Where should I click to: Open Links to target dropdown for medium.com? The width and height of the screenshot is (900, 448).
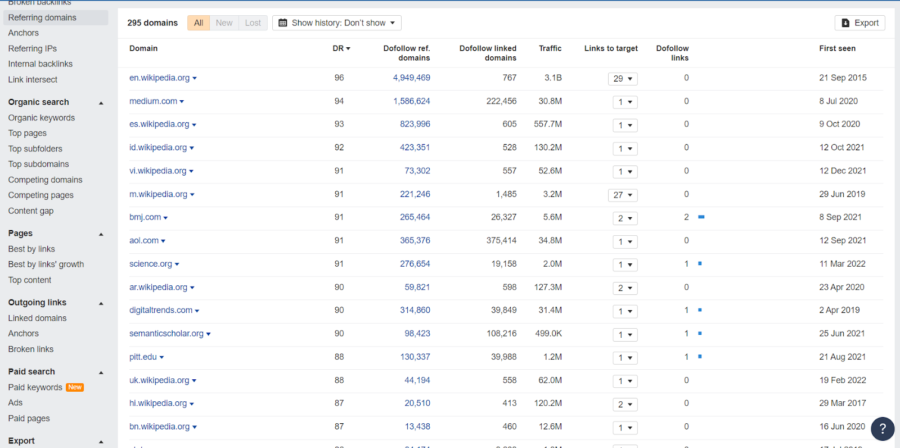point(625,102)
